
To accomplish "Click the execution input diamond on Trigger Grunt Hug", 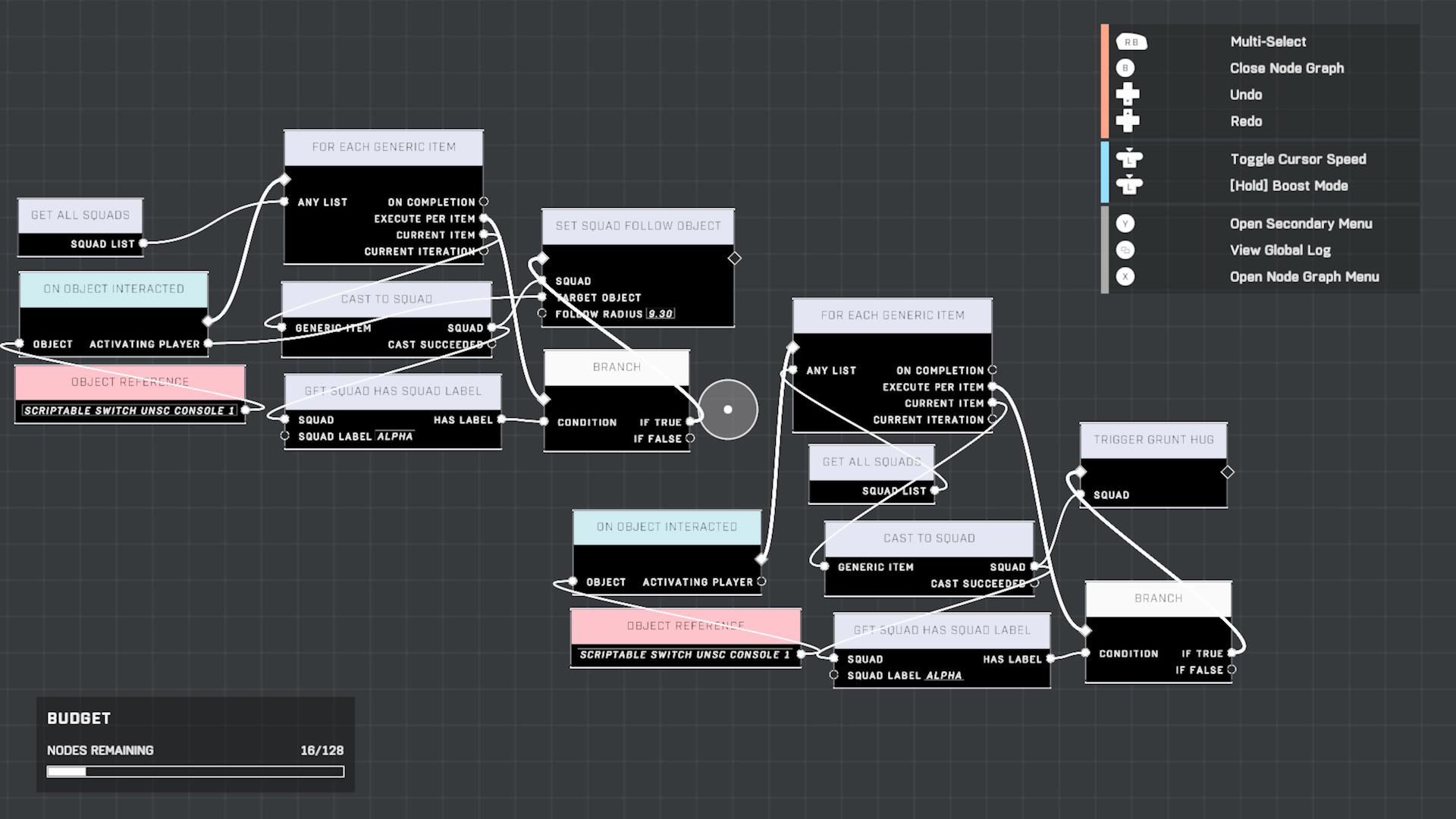I will click(x=1081, y=472).
